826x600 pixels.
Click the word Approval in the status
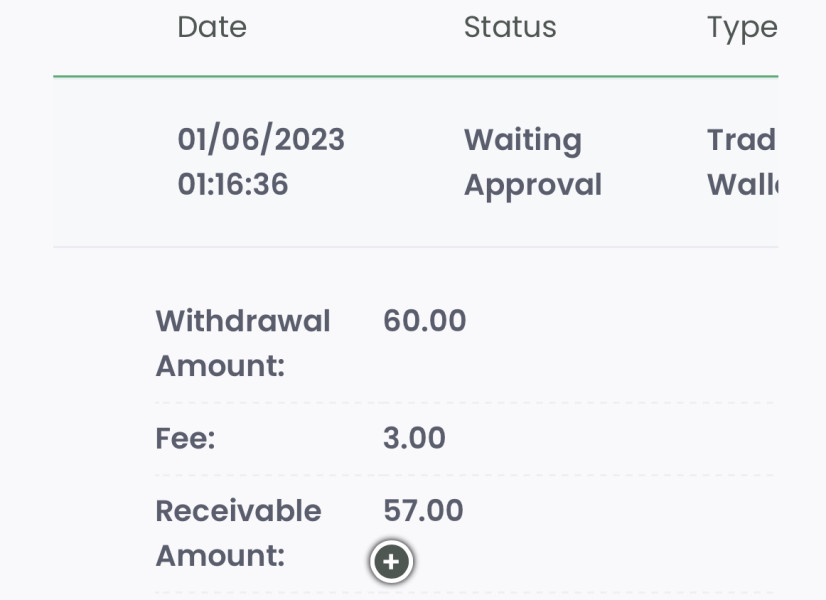[532, 185]
